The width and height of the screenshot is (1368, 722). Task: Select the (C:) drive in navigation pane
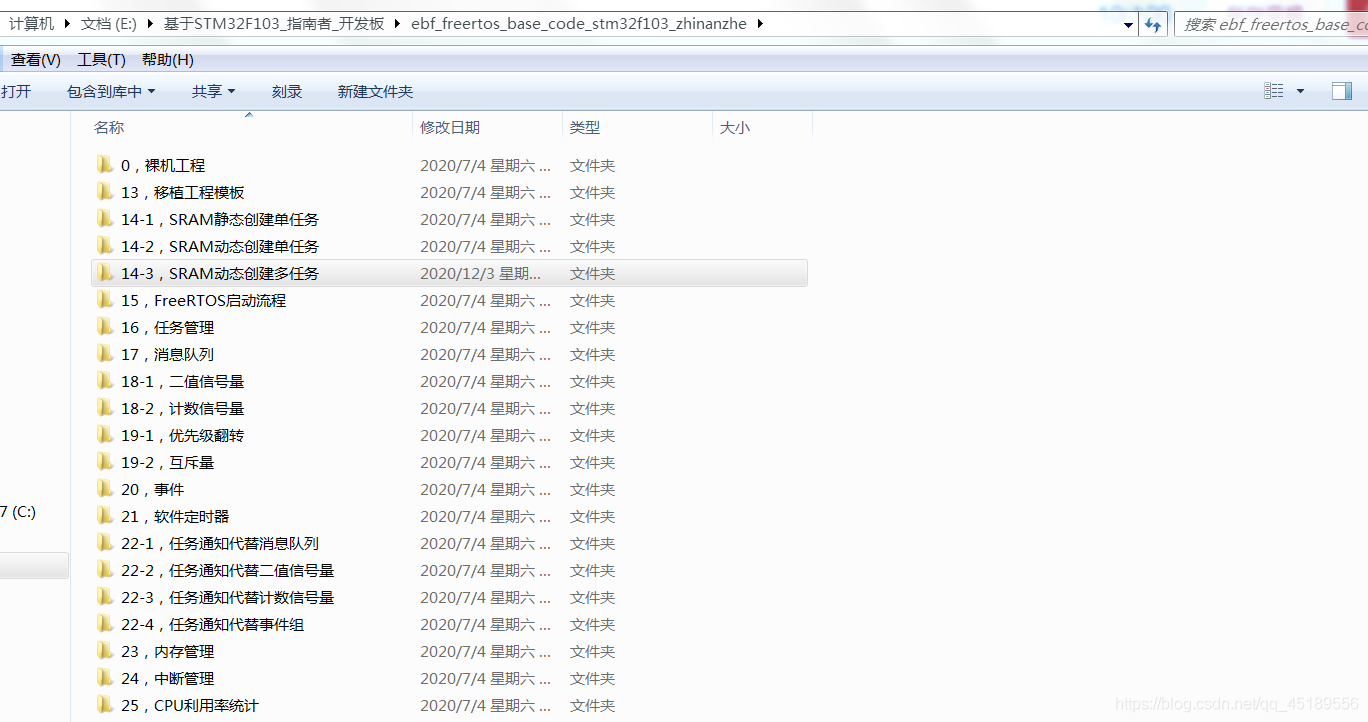18,511
